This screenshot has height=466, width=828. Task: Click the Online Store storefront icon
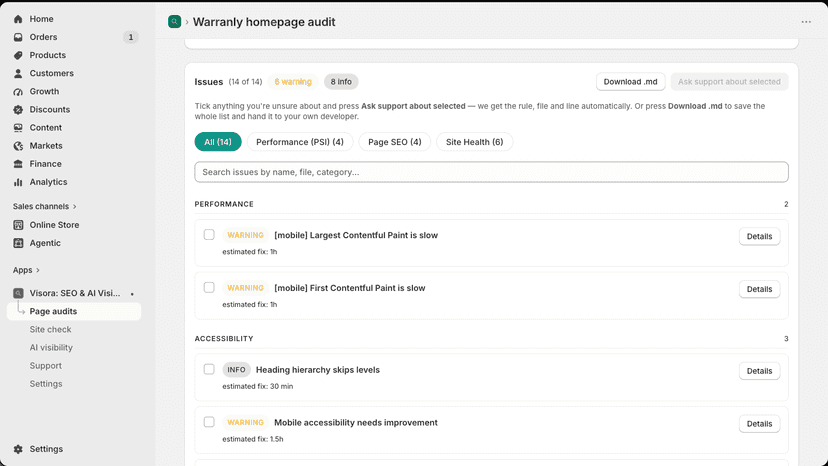point(18,225)
